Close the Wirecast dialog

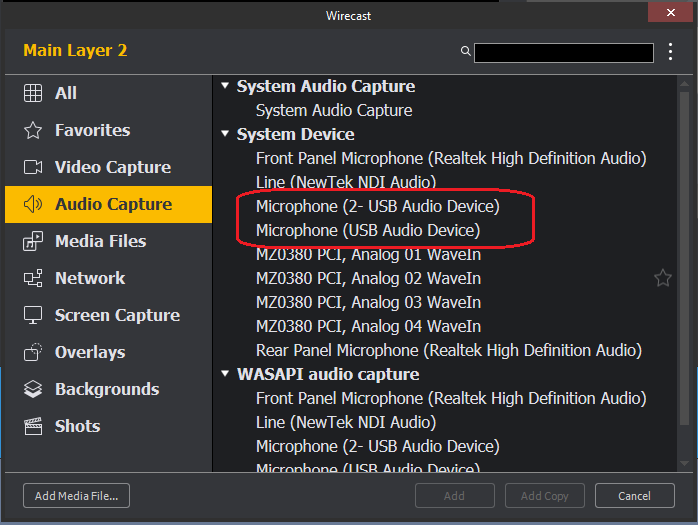(670, 12)
